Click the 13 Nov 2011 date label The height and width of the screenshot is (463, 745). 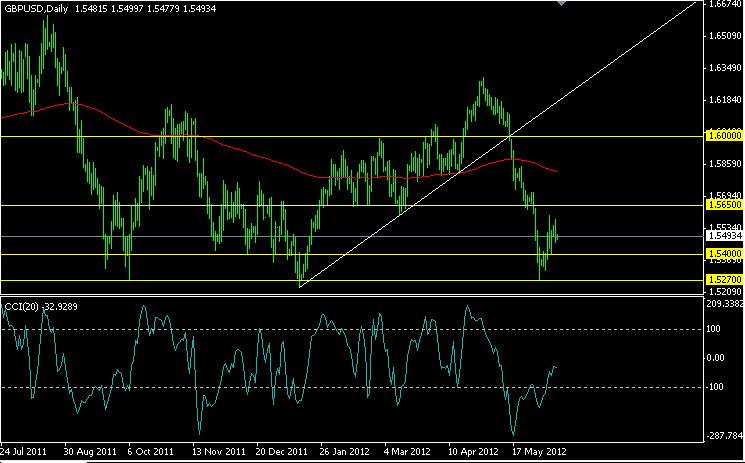[x=219, y=451]
